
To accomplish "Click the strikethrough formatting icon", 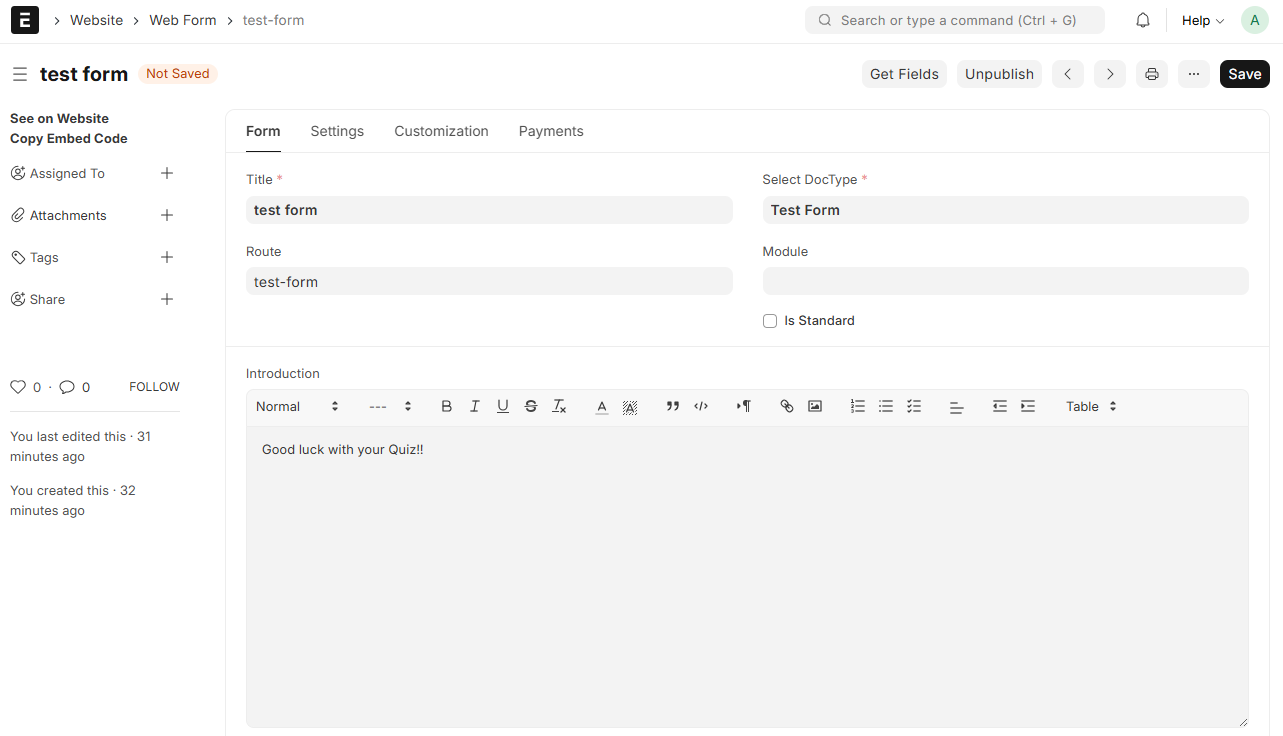I will point(531,406).
